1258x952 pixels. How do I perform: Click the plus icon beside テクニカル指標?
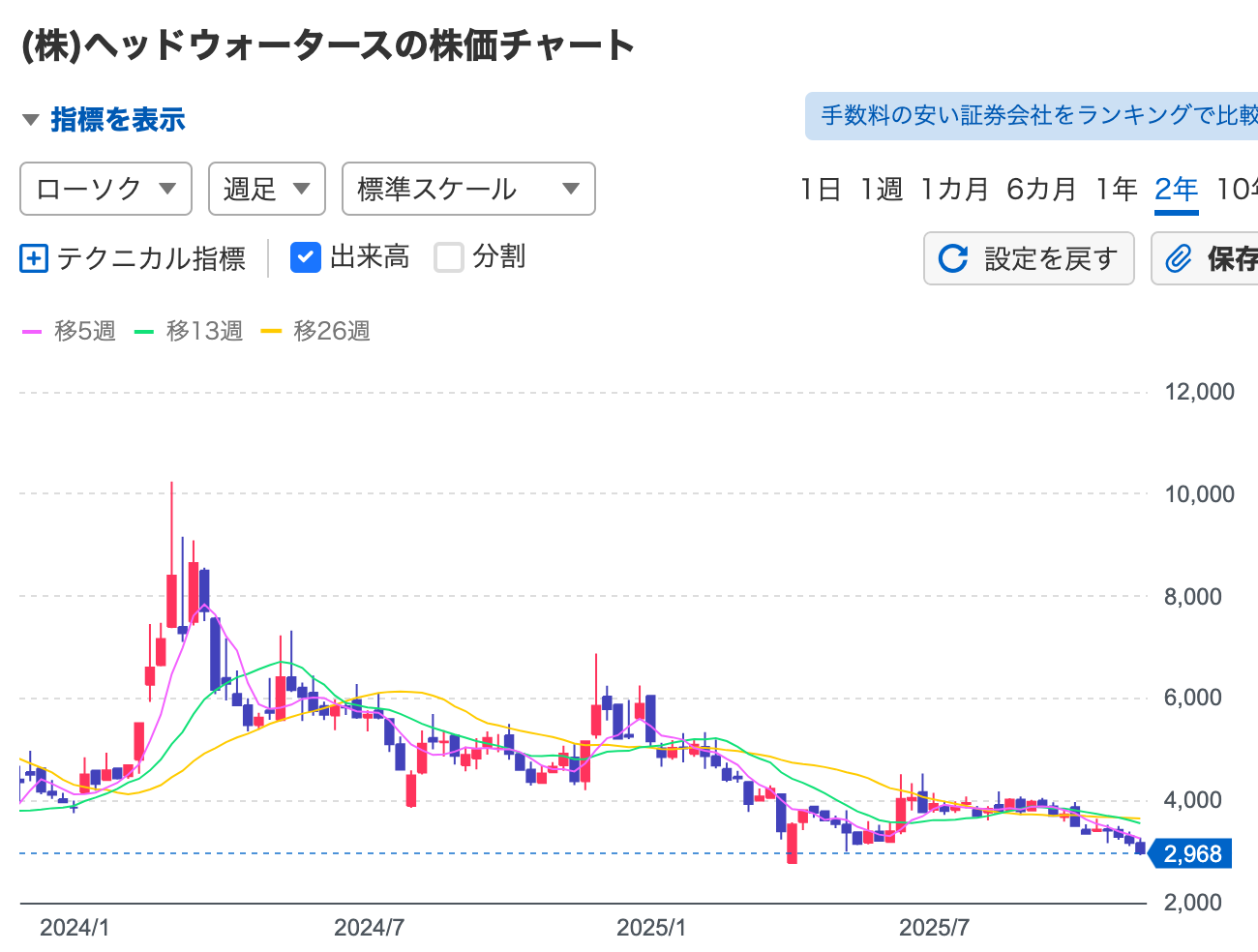click(x=34, y=259)
